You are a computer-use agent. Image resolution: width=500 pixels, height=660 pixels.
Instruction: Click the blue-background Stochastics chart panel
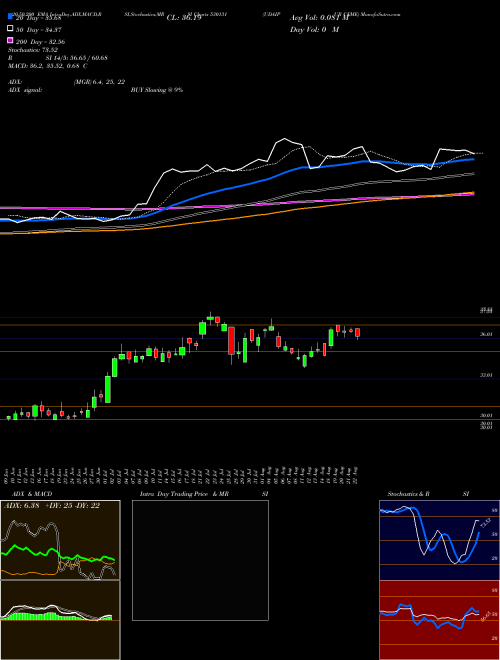point(439,540)
